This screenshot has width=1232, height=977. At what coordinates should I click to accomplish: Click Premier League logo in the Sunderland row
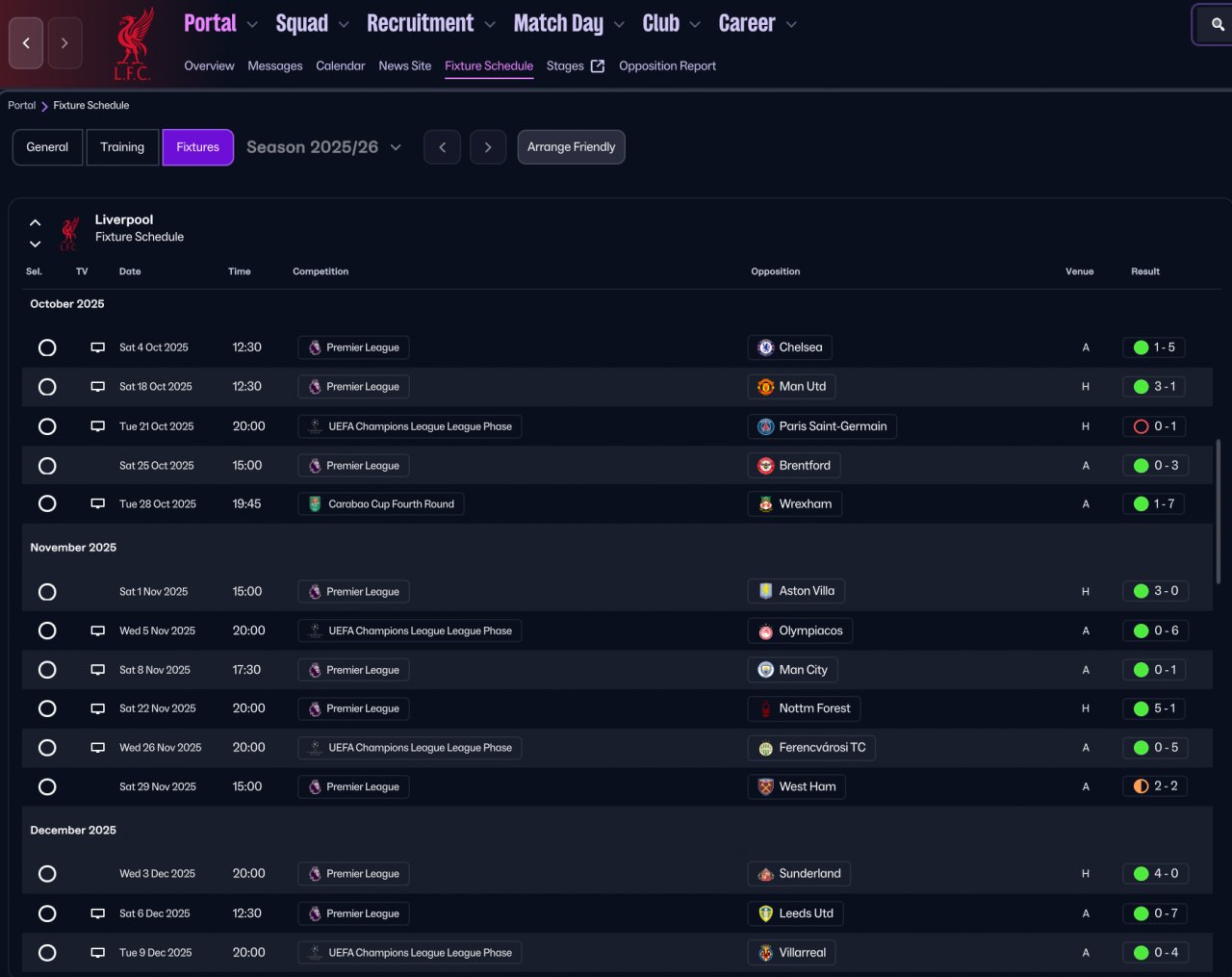315,874
